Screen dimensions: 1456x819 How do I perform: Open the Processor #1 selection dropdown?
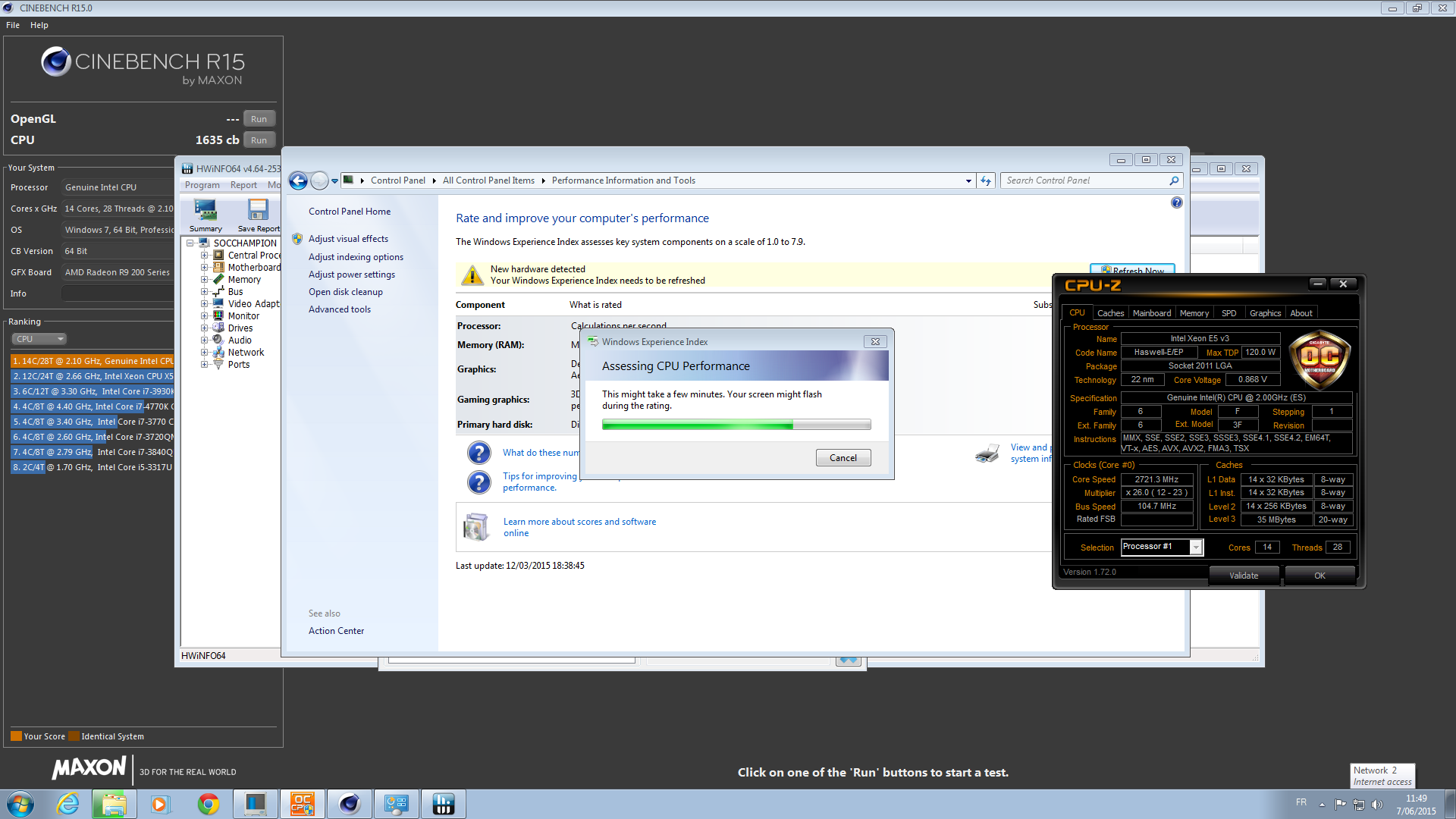pyautogui.click(x=1196, y=547)
